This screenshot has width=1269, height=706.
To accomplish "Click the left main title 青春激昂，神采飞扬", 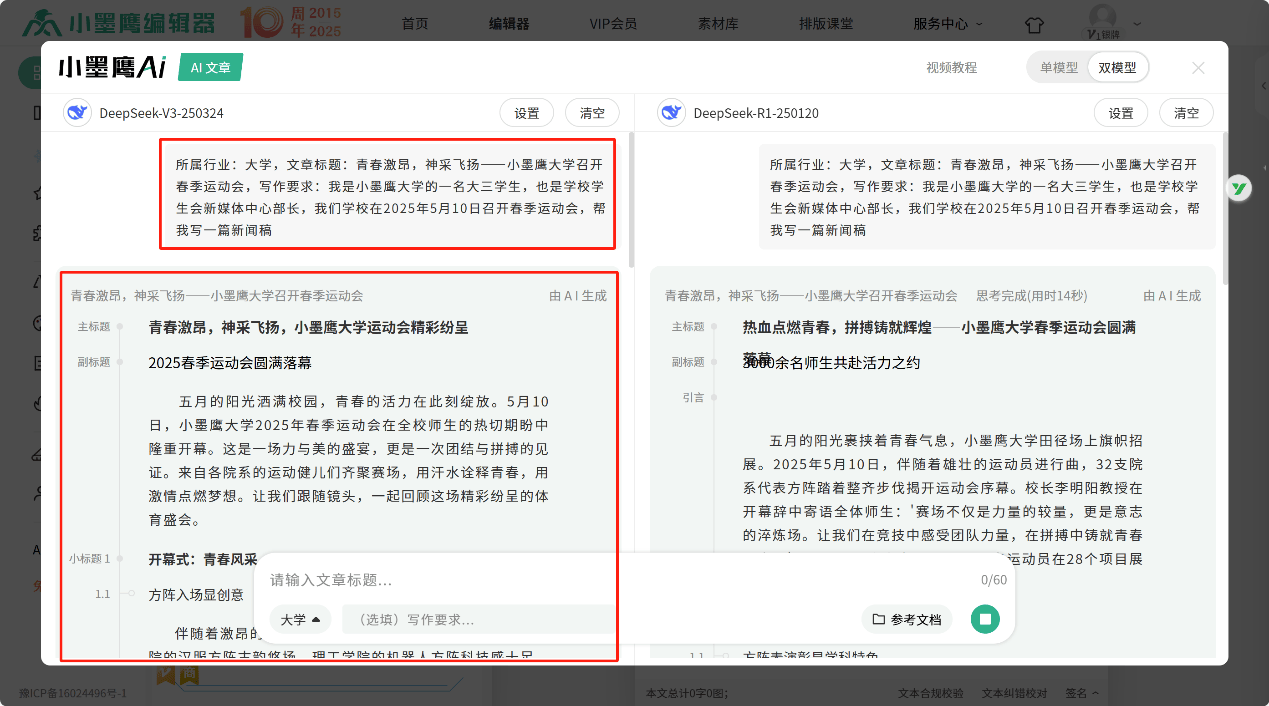I will 308,327.
